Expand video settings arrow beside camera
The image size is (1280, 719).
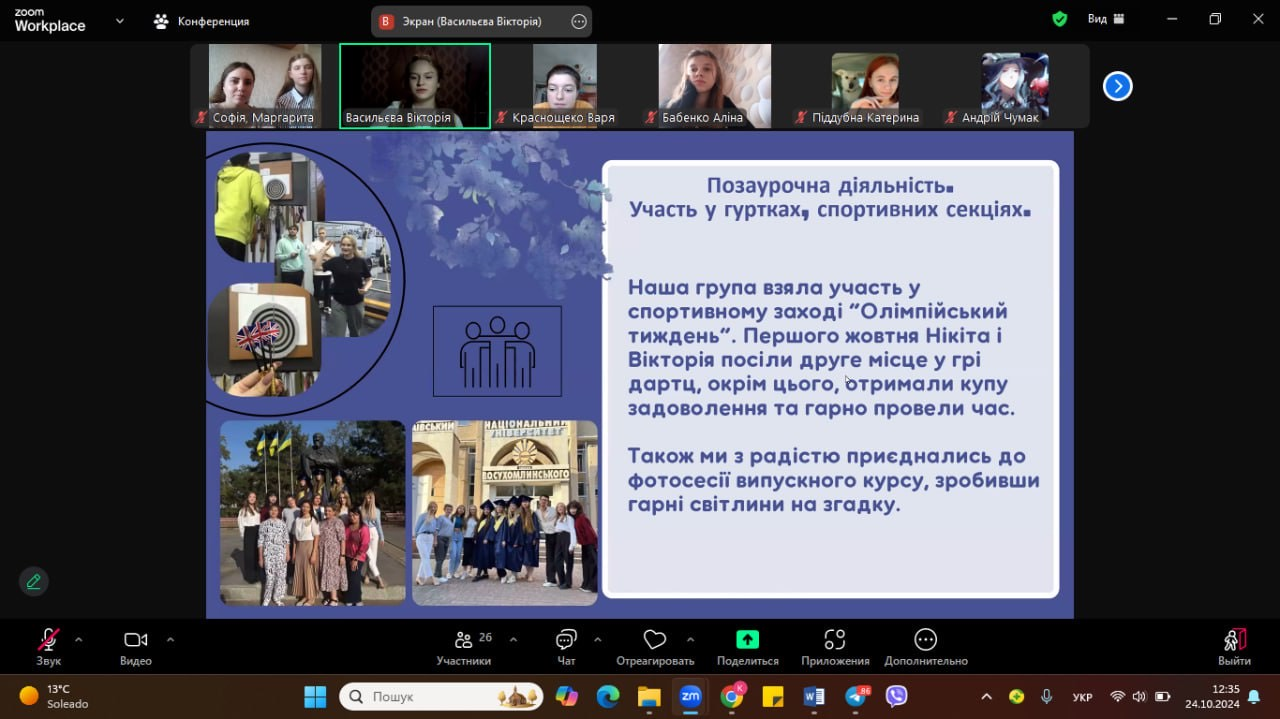tap(170, 639)
